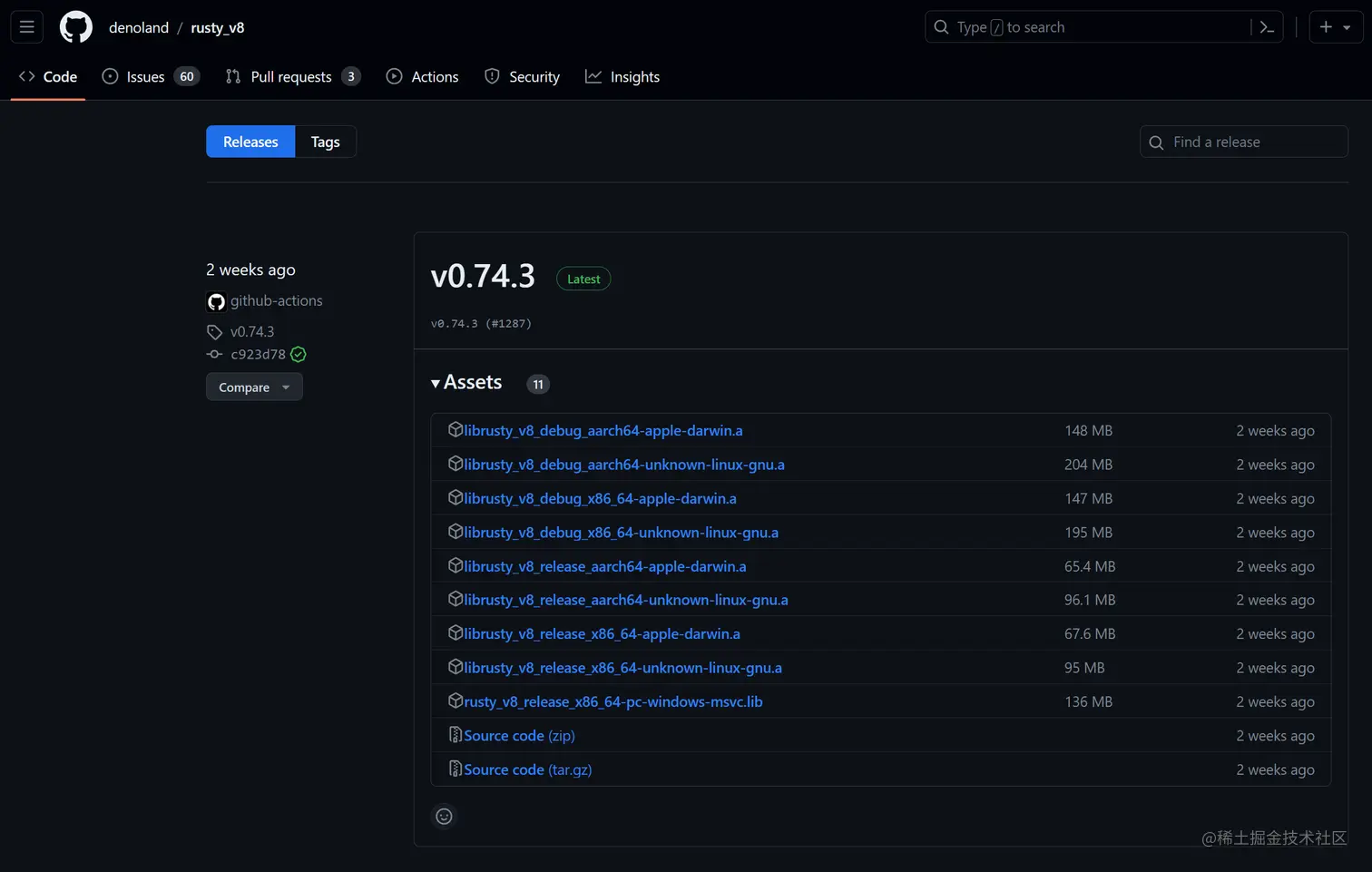The image size is (1372, 872).
Task: Open the github-actions author link
Action: click(x=276, y=300)
